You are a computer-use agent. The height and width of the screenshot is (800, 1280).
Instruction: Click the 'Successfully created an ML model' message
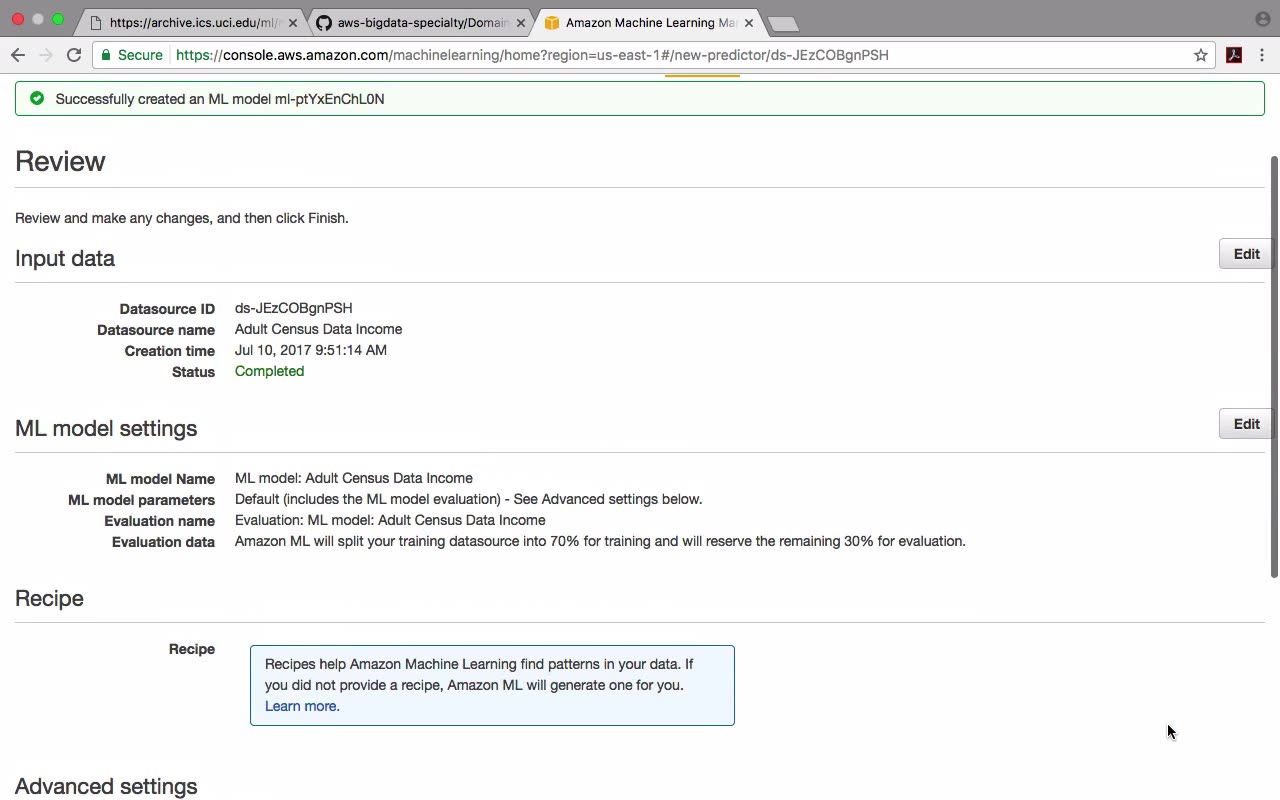(220, 99)
